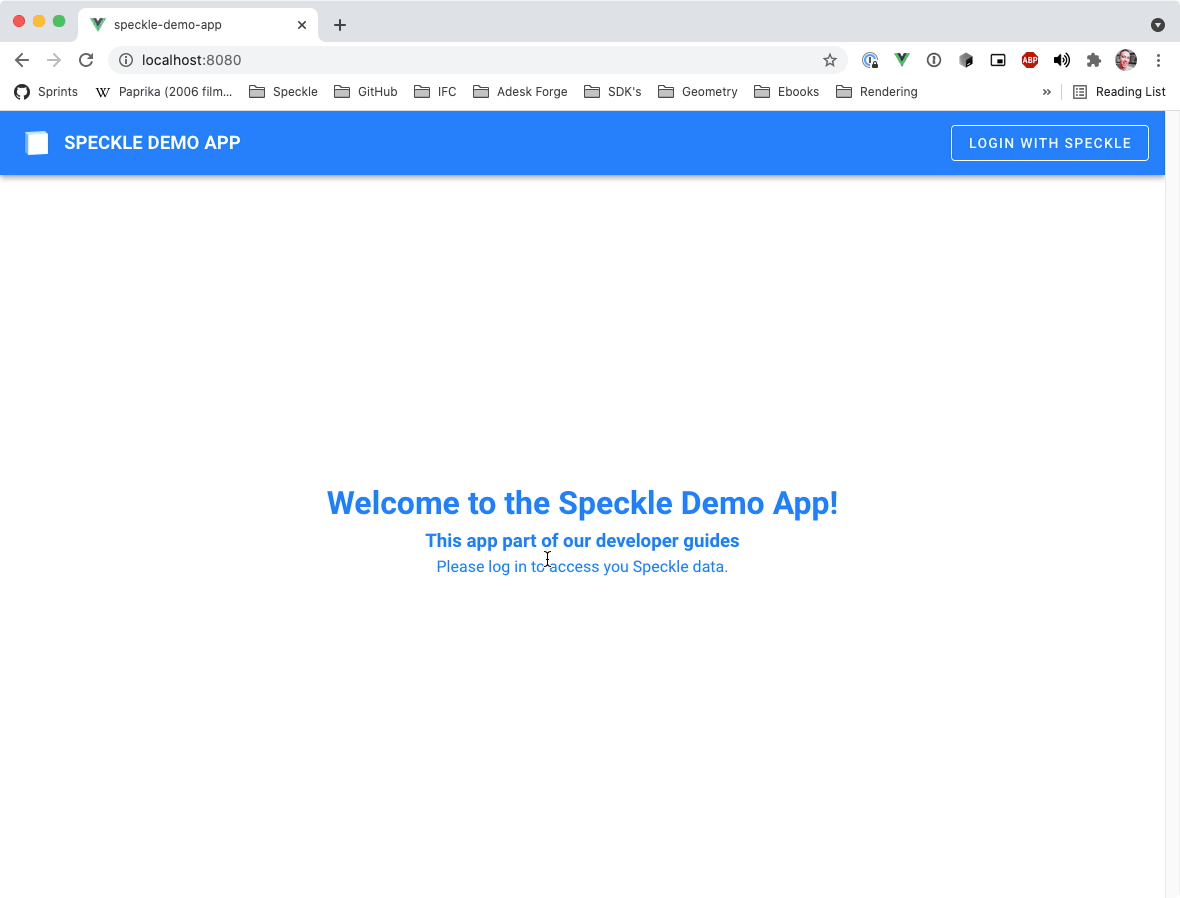
Task: Toggle picture-in-picture extension icon
Action: point(998,60)
